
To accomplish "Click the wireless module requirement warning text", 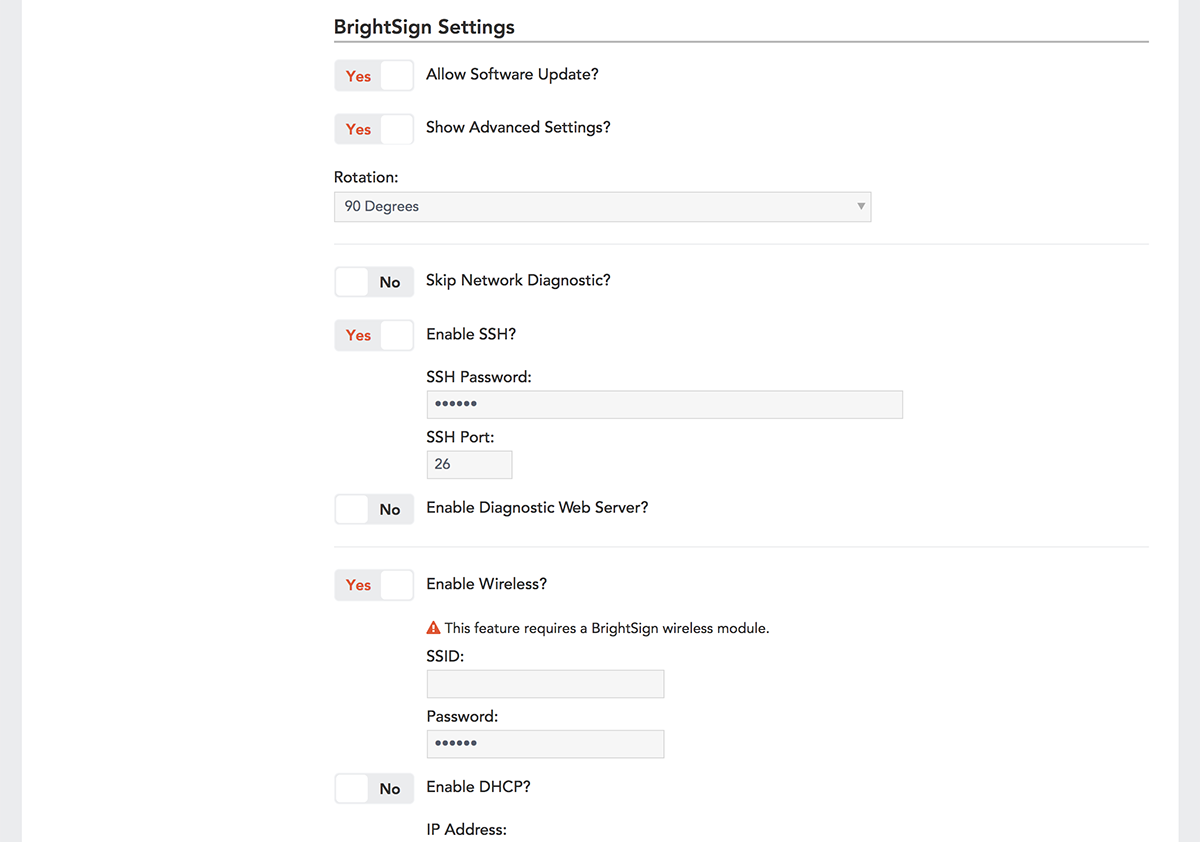I will click(x=606, y=629).
